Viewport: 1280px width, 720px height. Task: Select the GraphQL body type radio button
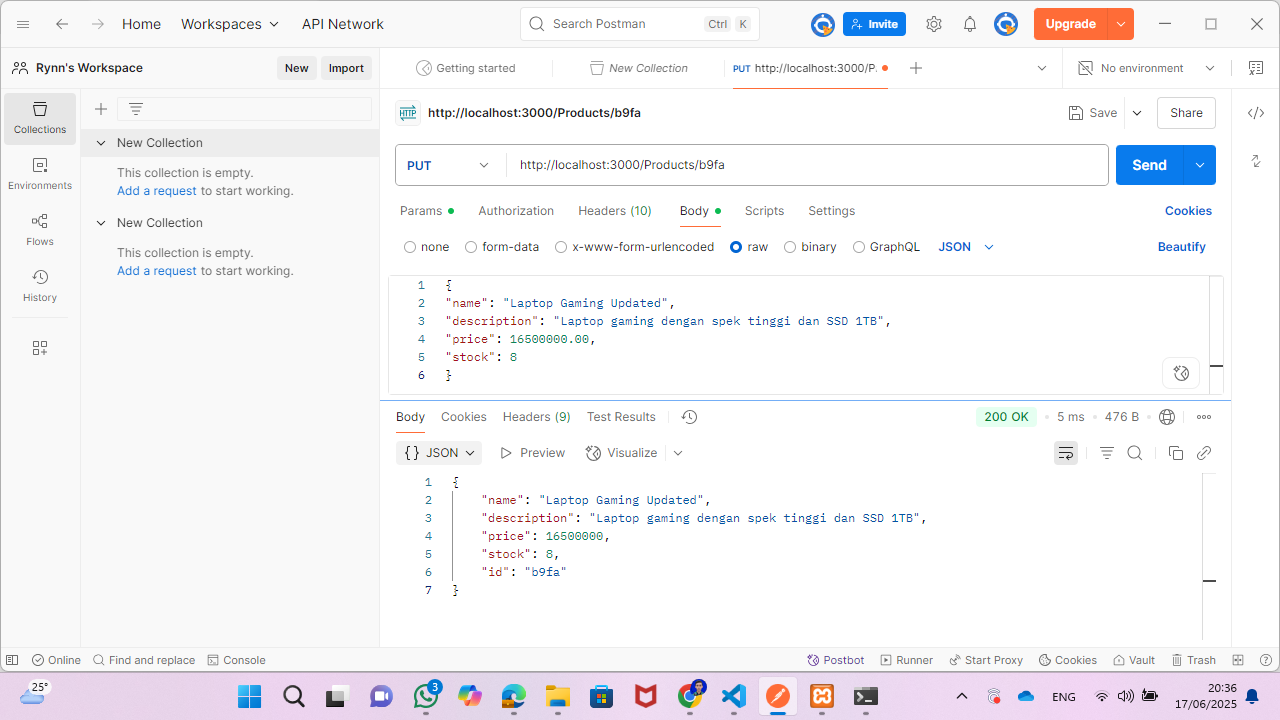tap(859, 247)
